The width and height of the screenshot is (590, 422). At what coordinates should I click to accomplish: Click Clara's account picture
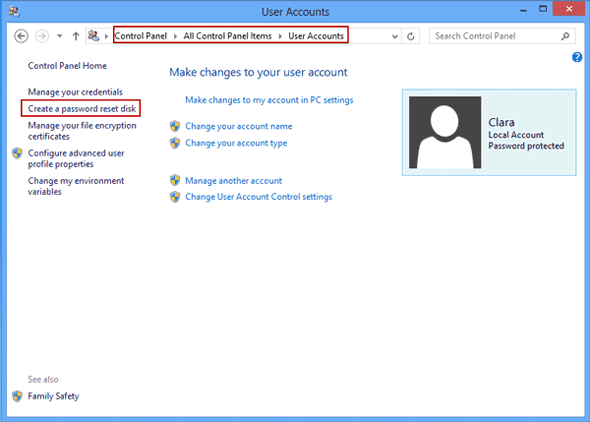(445, 132)
